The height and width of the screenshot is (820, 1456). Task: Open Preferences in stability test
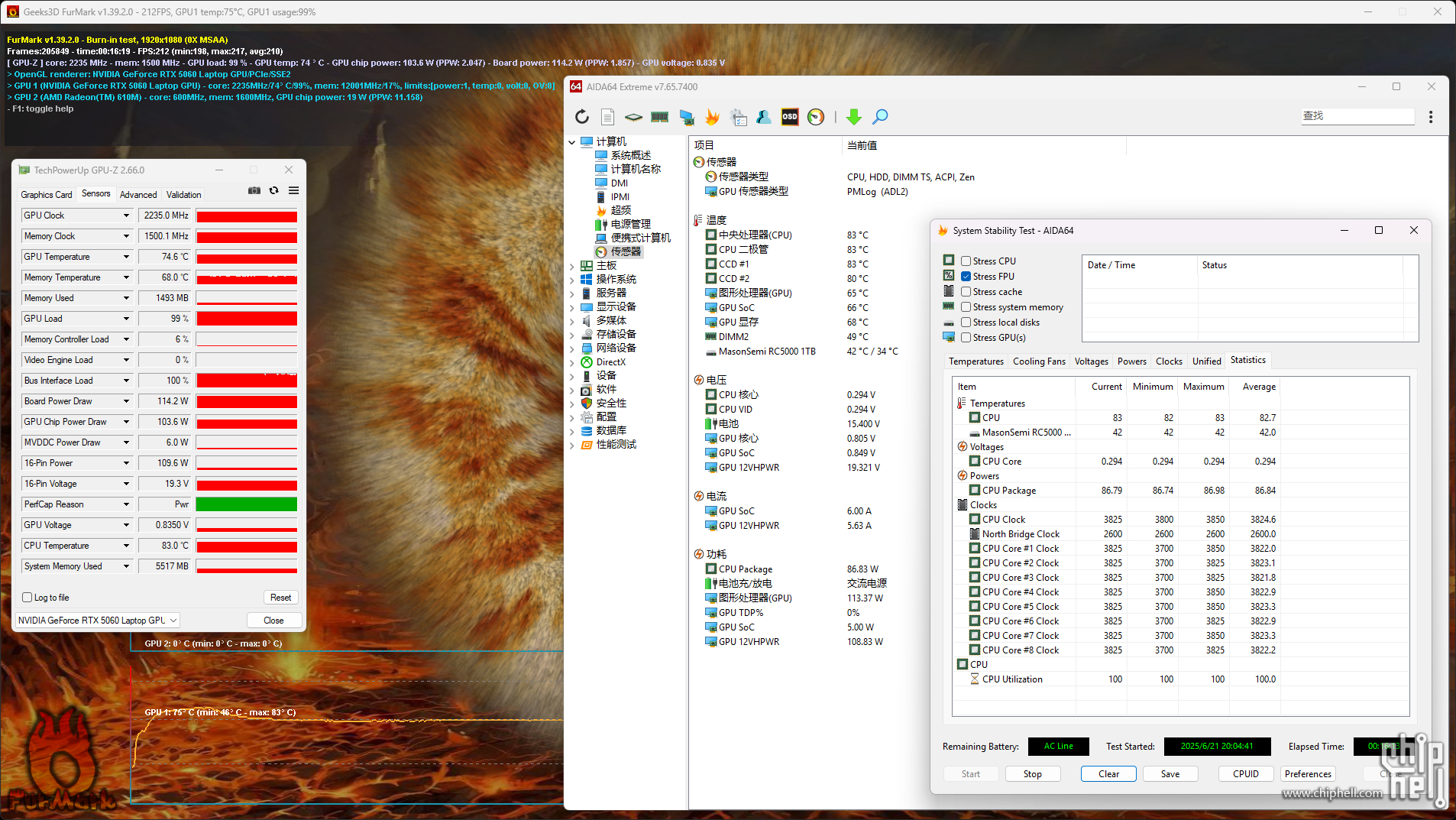pyautogui.click(x=1308, y=774)
